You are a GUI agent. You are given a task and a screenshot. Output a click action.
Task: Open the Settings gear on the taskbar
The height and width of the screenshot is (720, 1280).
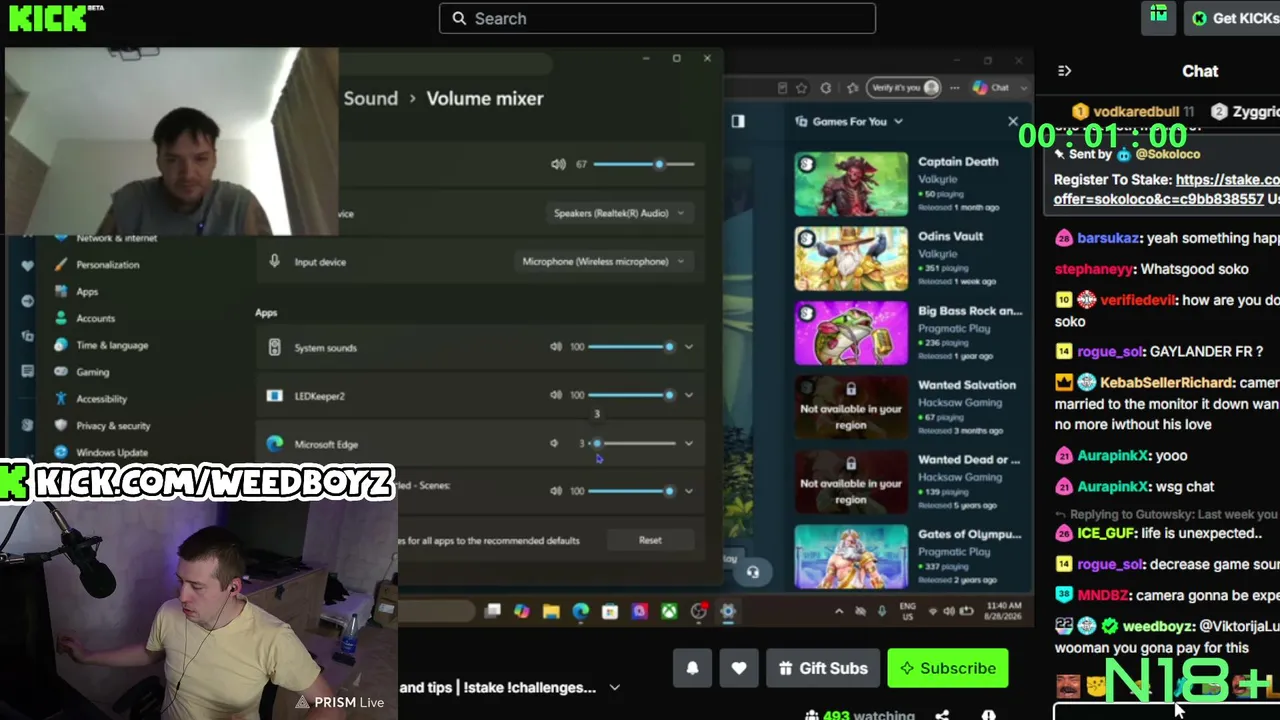pos(728,611)
